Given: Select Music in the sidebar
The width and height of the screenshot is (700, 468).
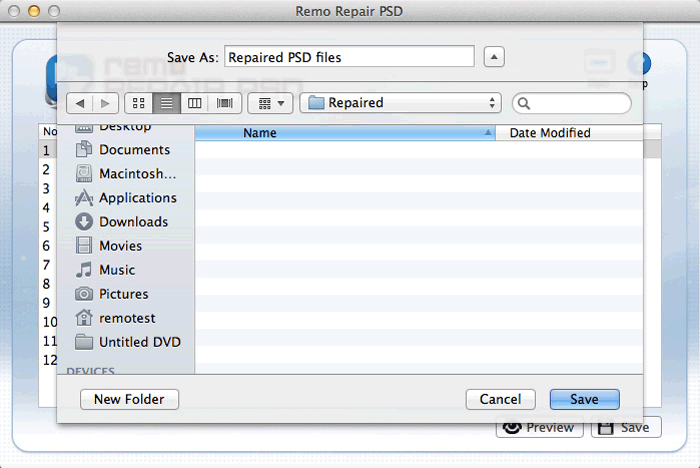Looking at the screenshot, I should (127, 270).
